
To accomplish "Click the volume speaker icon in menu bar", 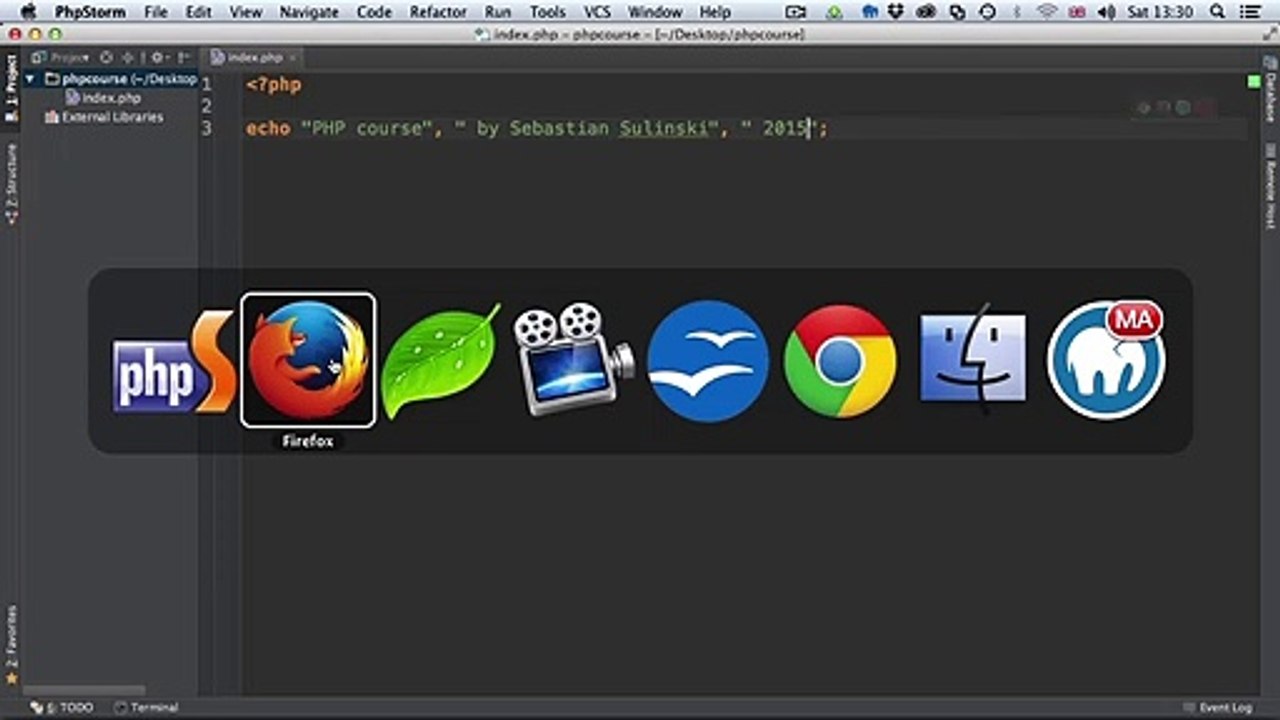I will [x=1107, y=12].
